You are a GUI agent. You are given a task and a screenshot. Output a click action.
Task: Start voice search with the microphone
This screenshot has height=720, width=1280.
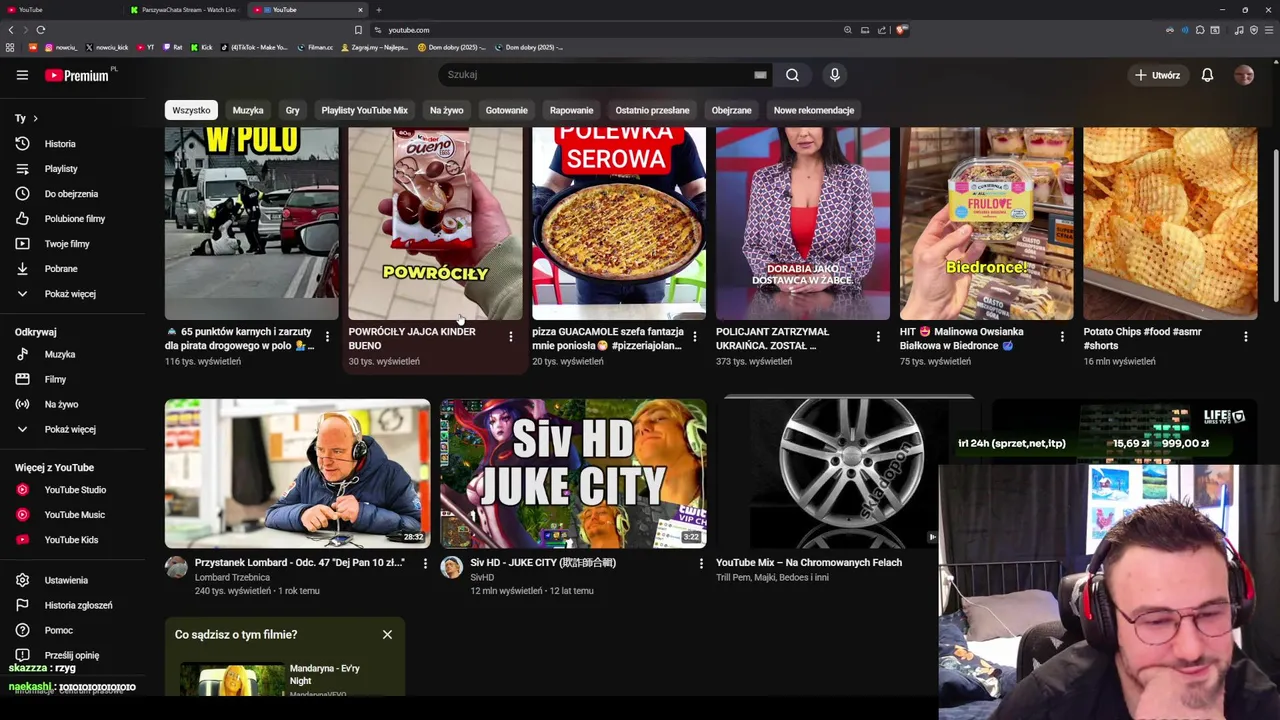[835, 75]
